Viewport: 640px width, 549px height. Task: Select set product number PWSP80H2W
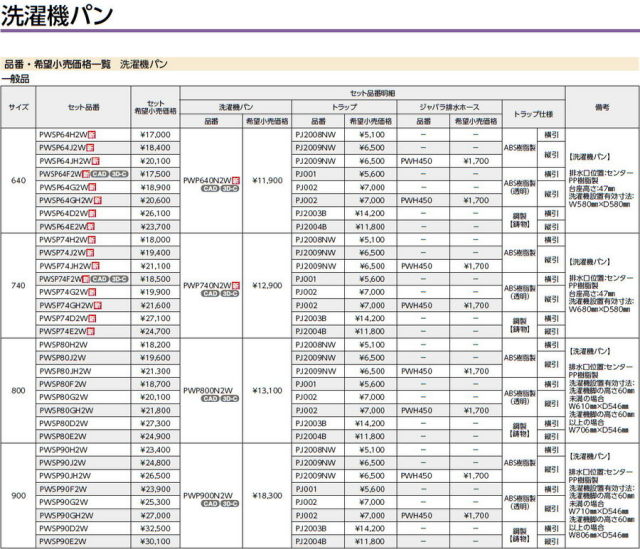pos(63,345)
